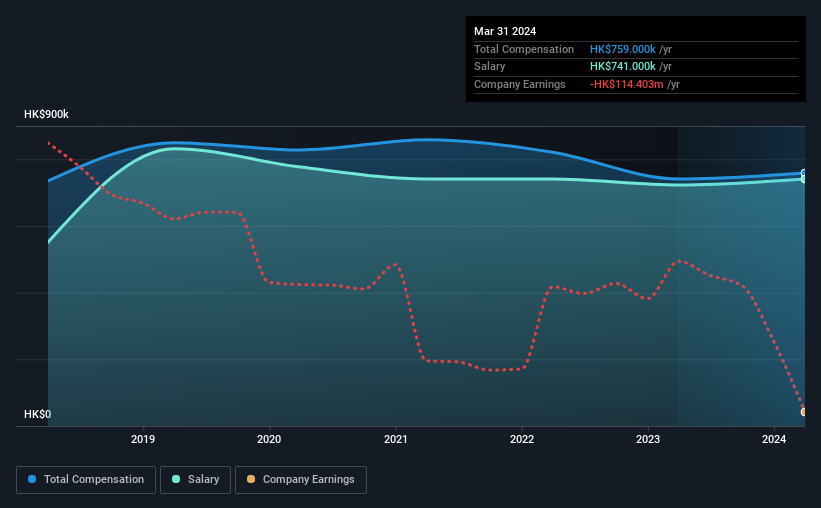This screenshot has height=508, width=821.
Task: Toggle the Company Earnings legend button
Action: pos(301,480)
